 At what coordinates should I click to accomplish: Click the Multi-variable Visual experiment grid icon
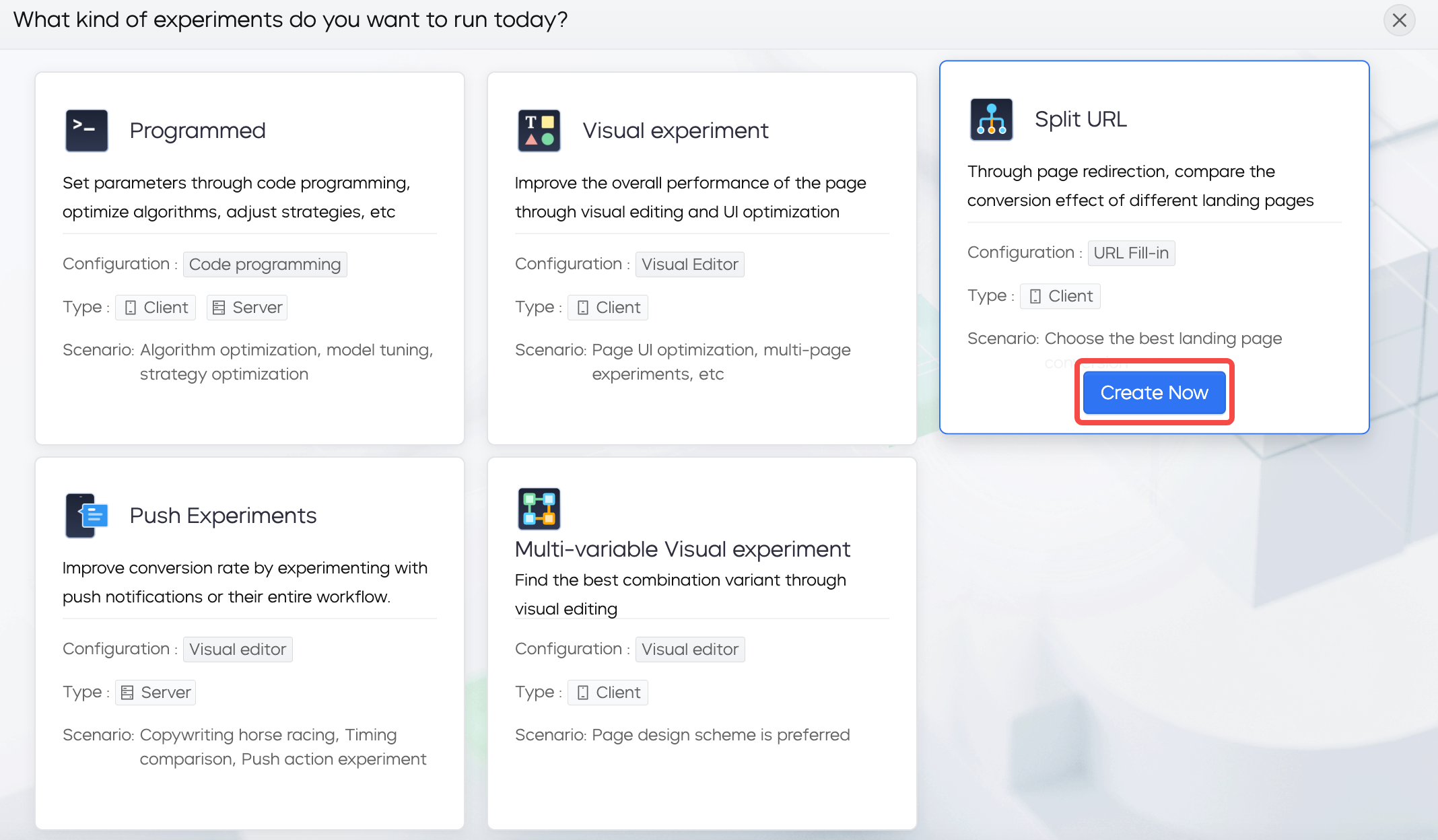[x=538, y=509]
